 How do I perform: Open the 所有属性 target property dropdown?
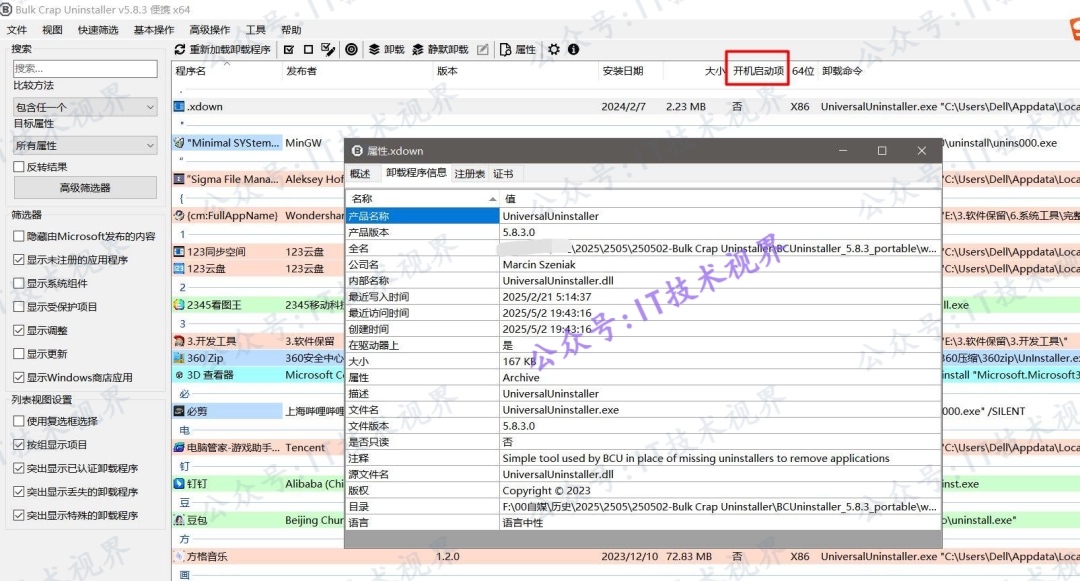coord(85,145)
